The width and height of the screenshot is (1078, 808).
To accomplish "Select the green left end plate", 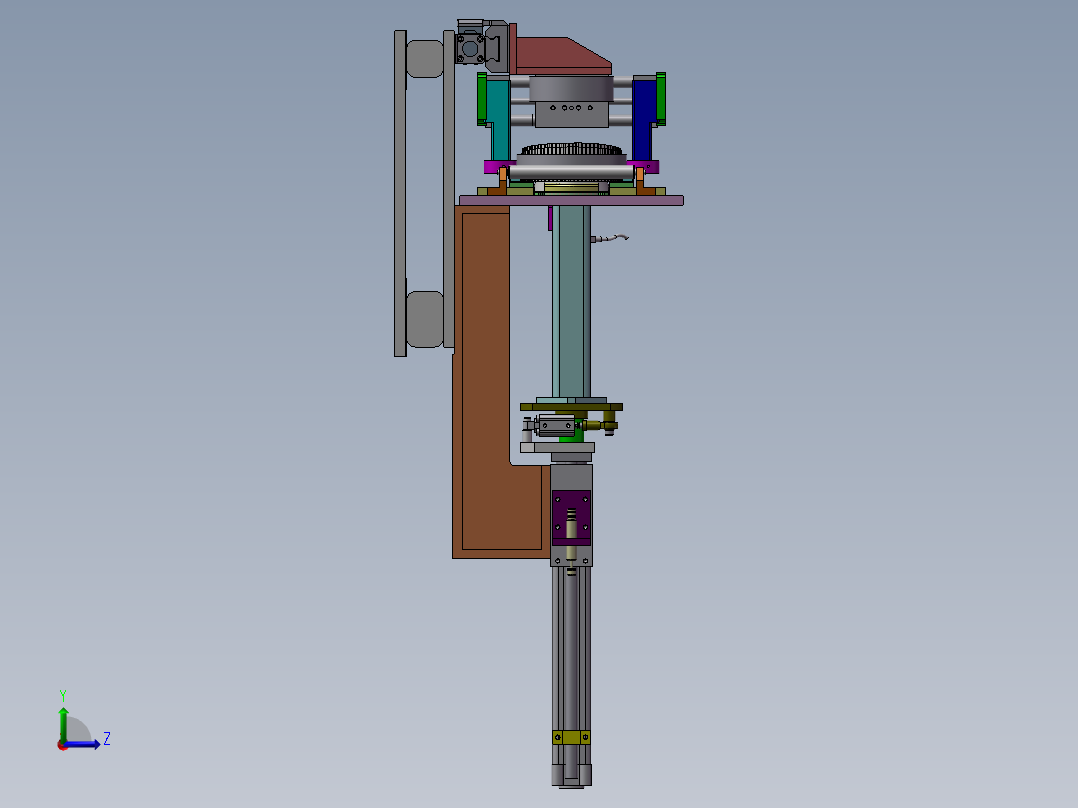I will [482, 98].
